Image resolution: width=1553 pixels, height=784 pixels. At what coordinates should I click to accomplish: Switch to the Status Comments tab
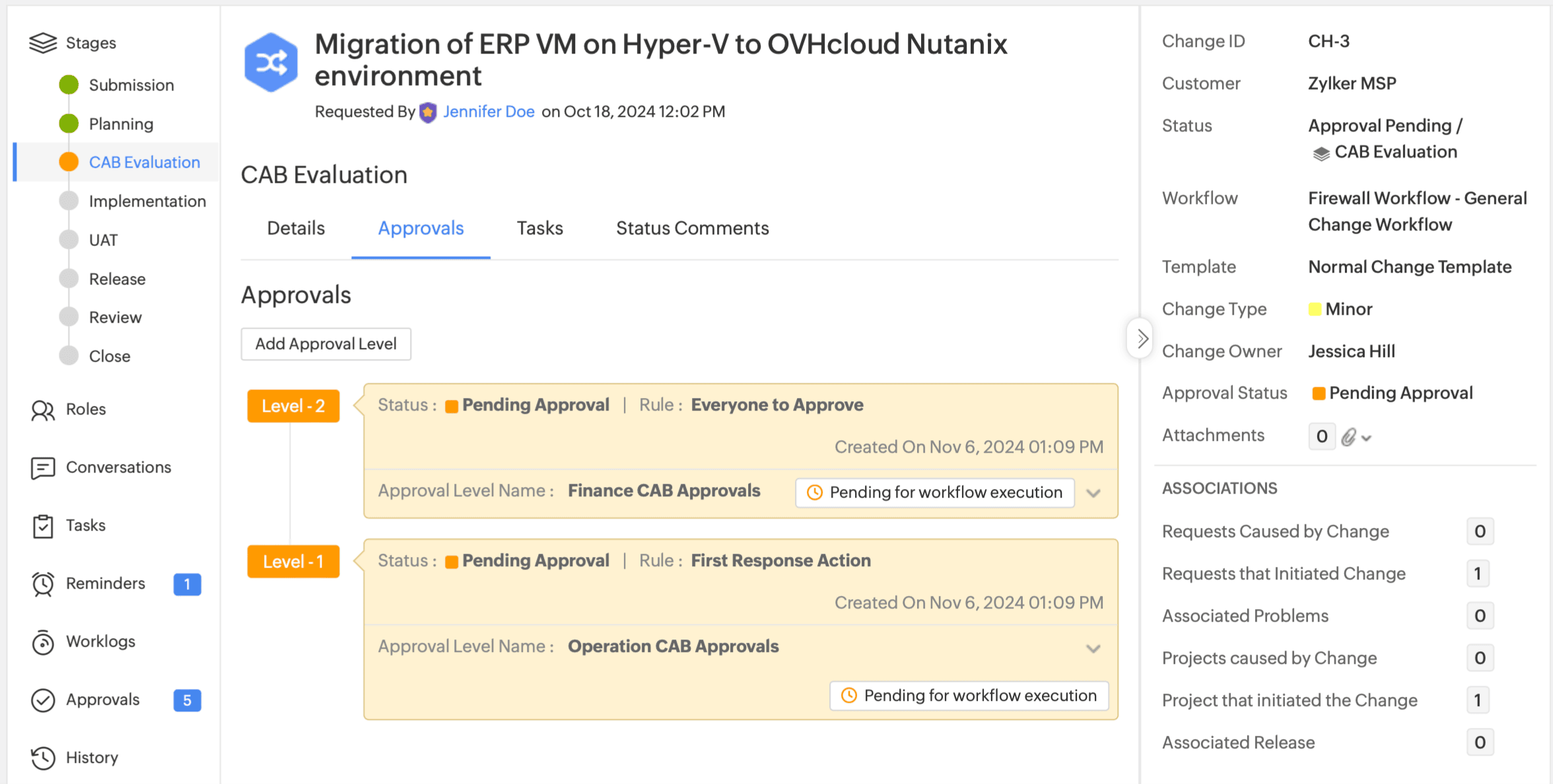[692, 228]
